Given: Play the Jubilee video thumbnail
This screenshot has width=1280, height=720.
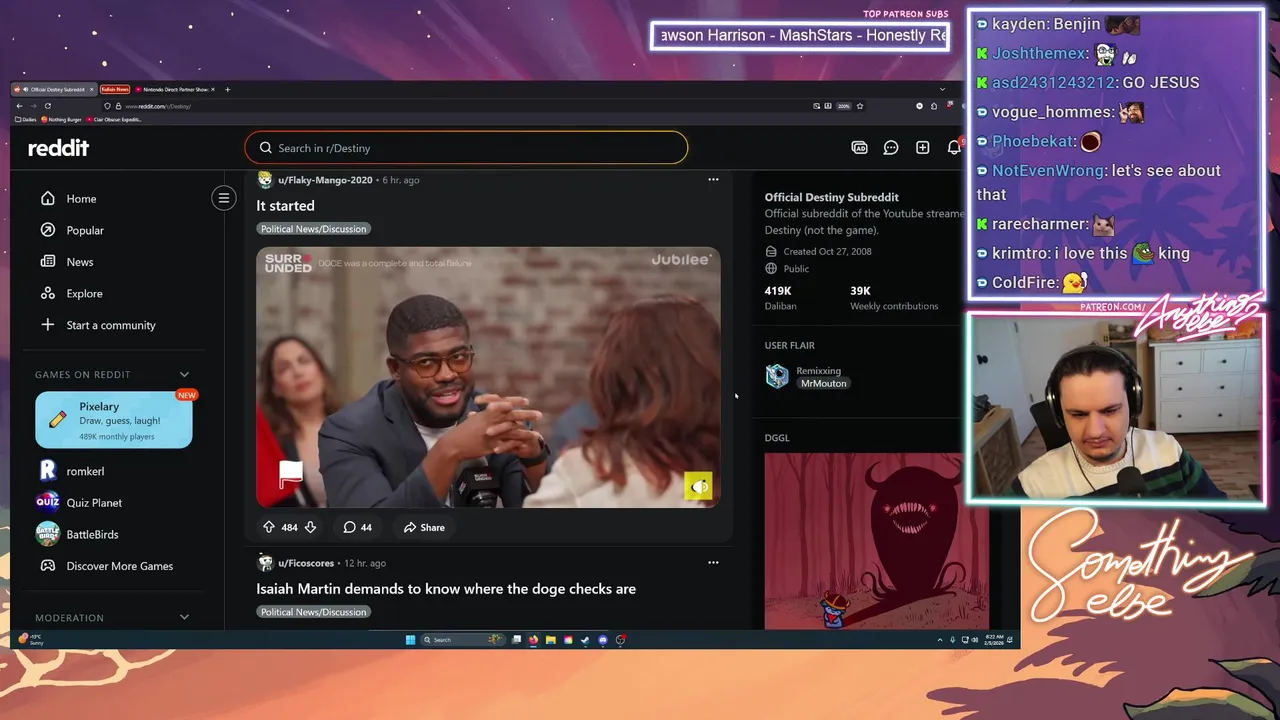Looking at the screenshot, I should point(488,377).
